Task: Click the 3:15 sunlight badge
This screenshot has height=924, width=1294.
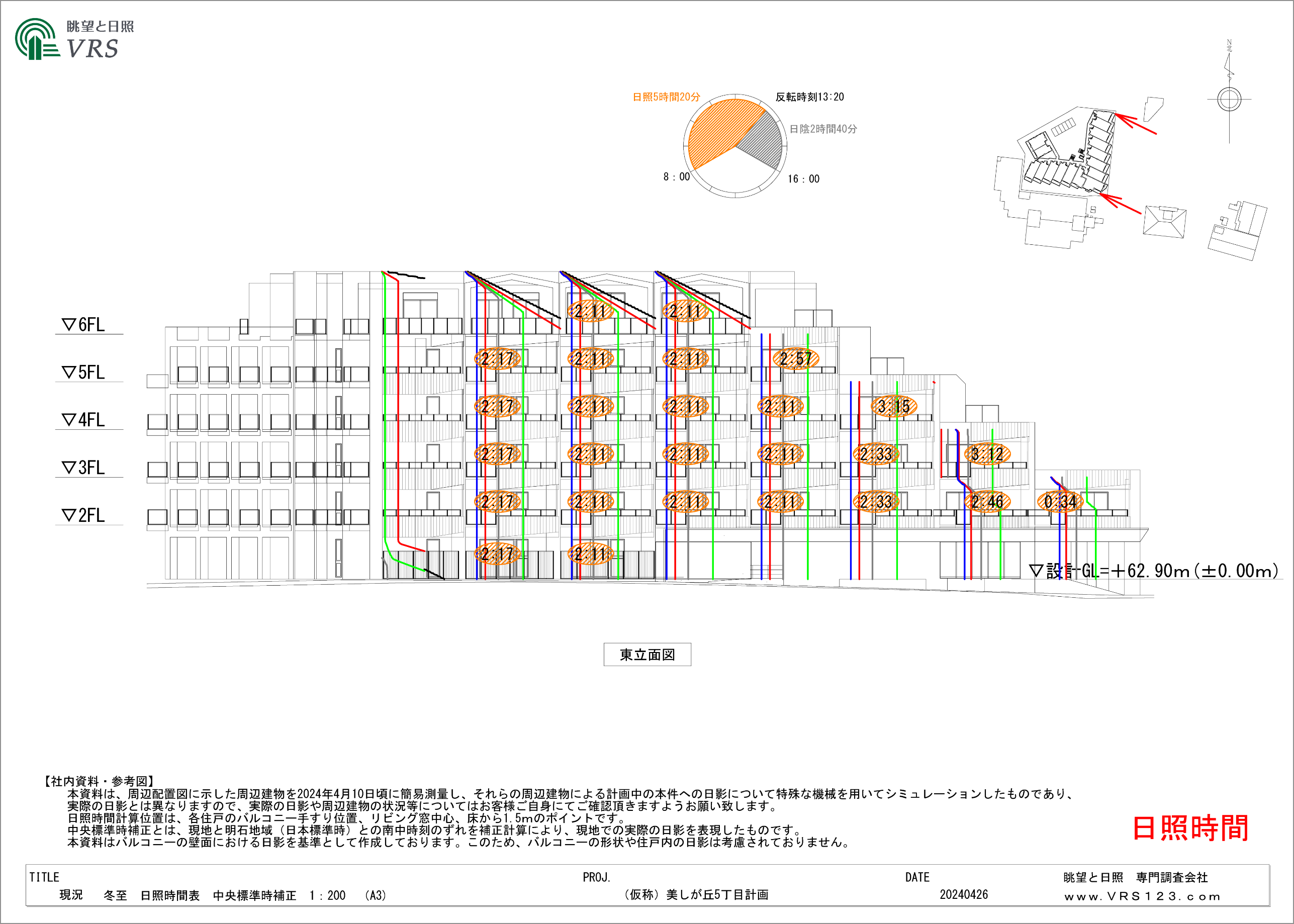Action: (x=893, y=407)
